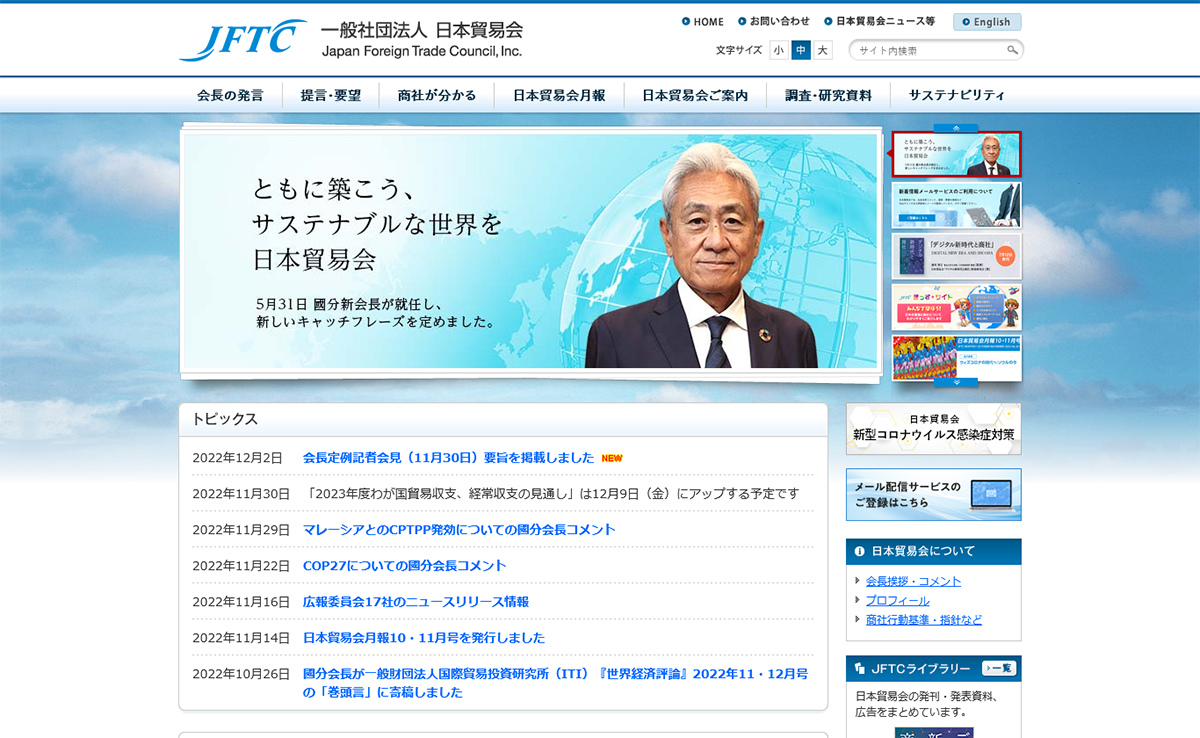Open お問い合わせ contact link
1200x738 pixels.
click(774, 21)
